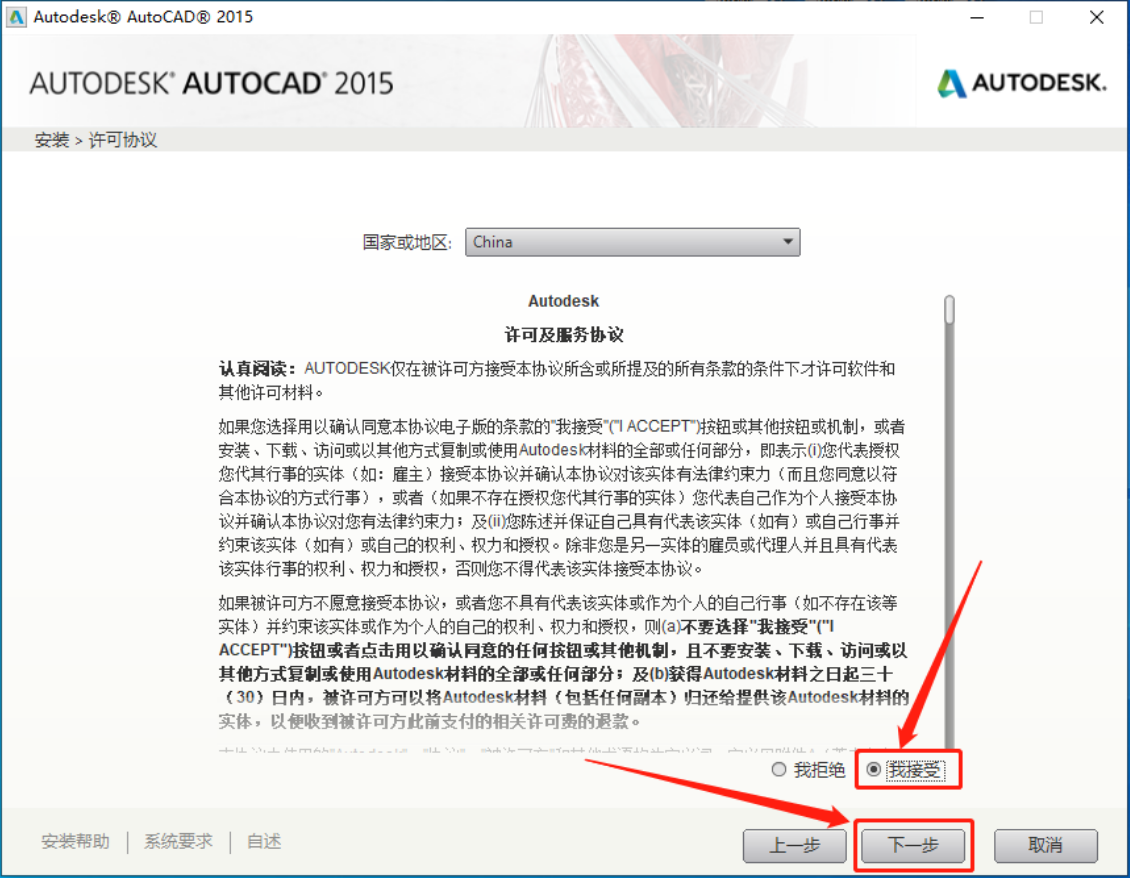Close the AutoCAD 2015 installer window
Screen dimensions: 1130x878
tap(1096, 17)
